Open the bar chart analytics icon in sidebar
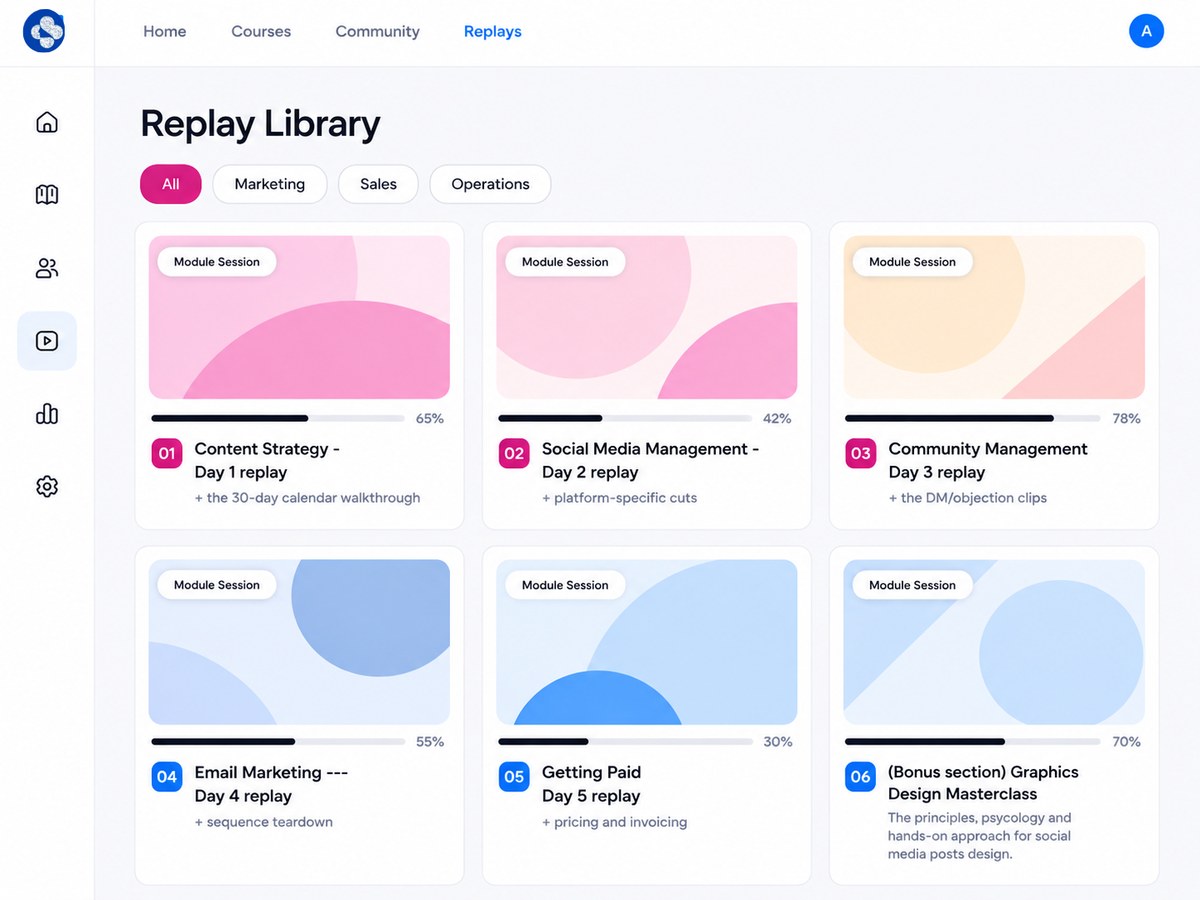 coord(47,414)
